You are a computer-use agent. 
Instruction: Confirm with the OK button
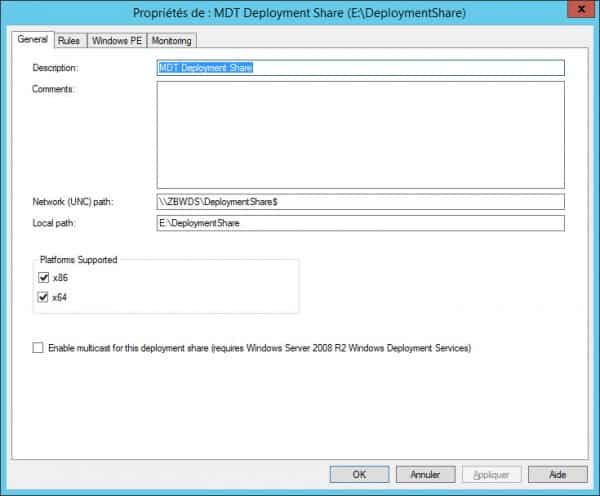359,475
